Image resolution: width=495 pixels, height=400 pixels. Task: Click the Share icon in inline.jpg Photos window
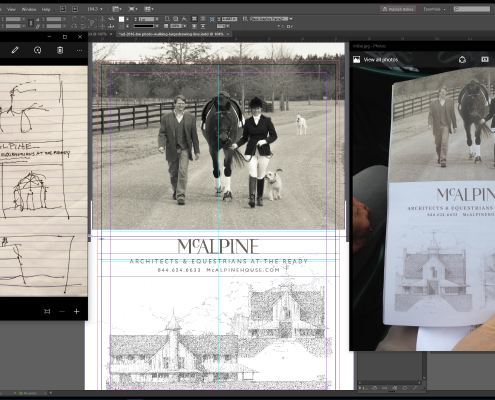[x=462, y=60]
